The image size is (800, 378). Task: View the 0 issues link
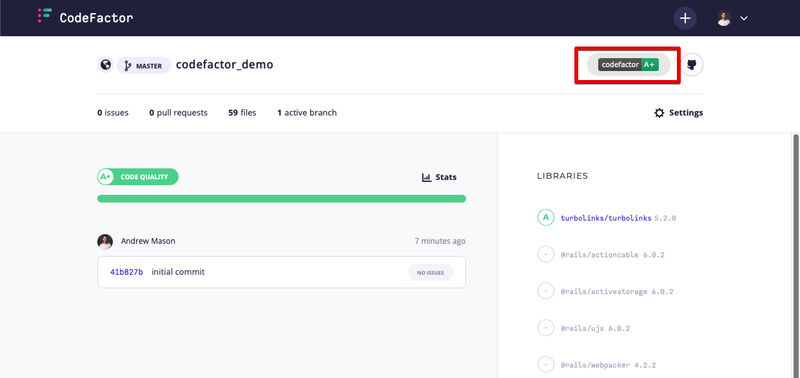pos(113,113)
